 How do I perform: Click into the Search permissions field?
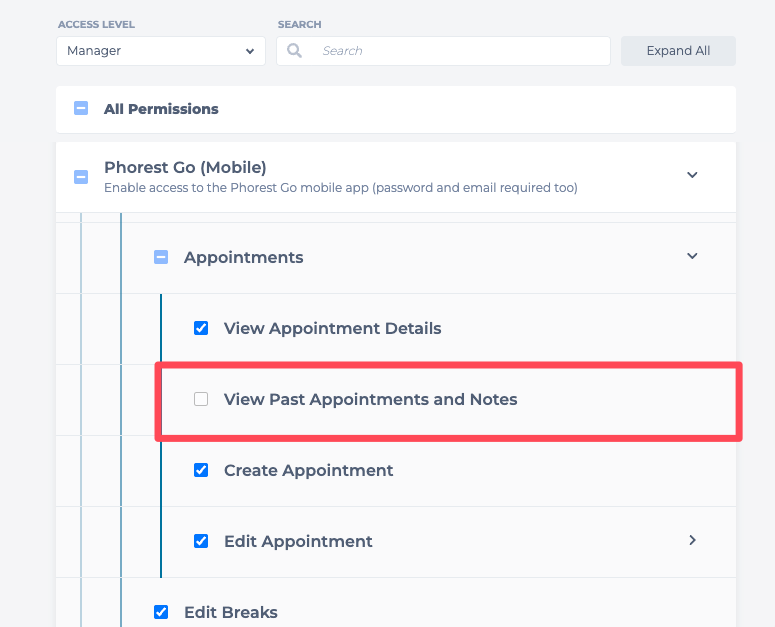pyautogui.click(x=460, y=51)
